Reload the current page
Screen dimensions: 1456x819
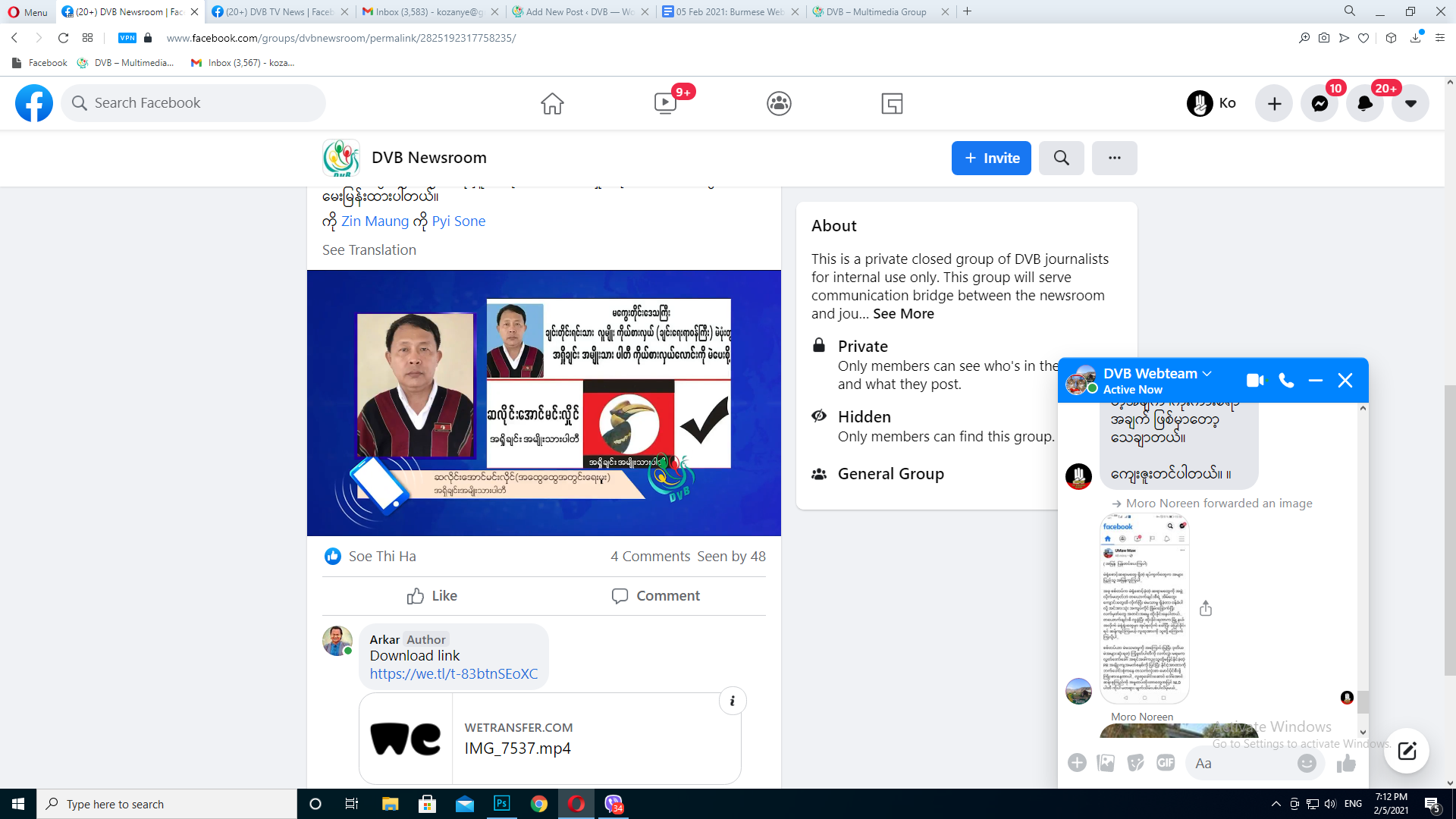click(x=64, y=38)
